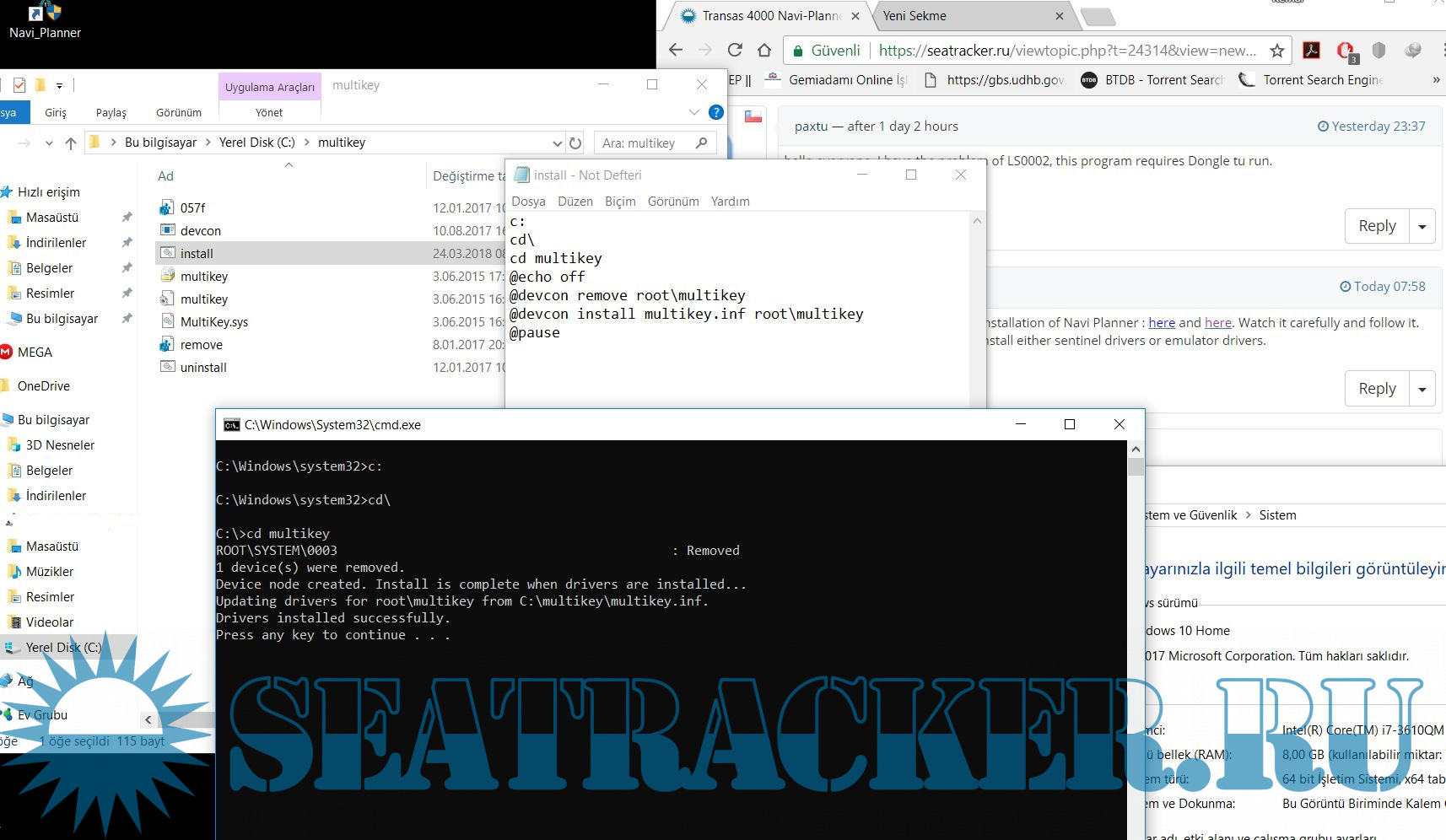Bookmark this page with the star icon
Image resolution: width=1446 pixels, height=840 pixels.
pyautogui.click(x=1277, y=51)
